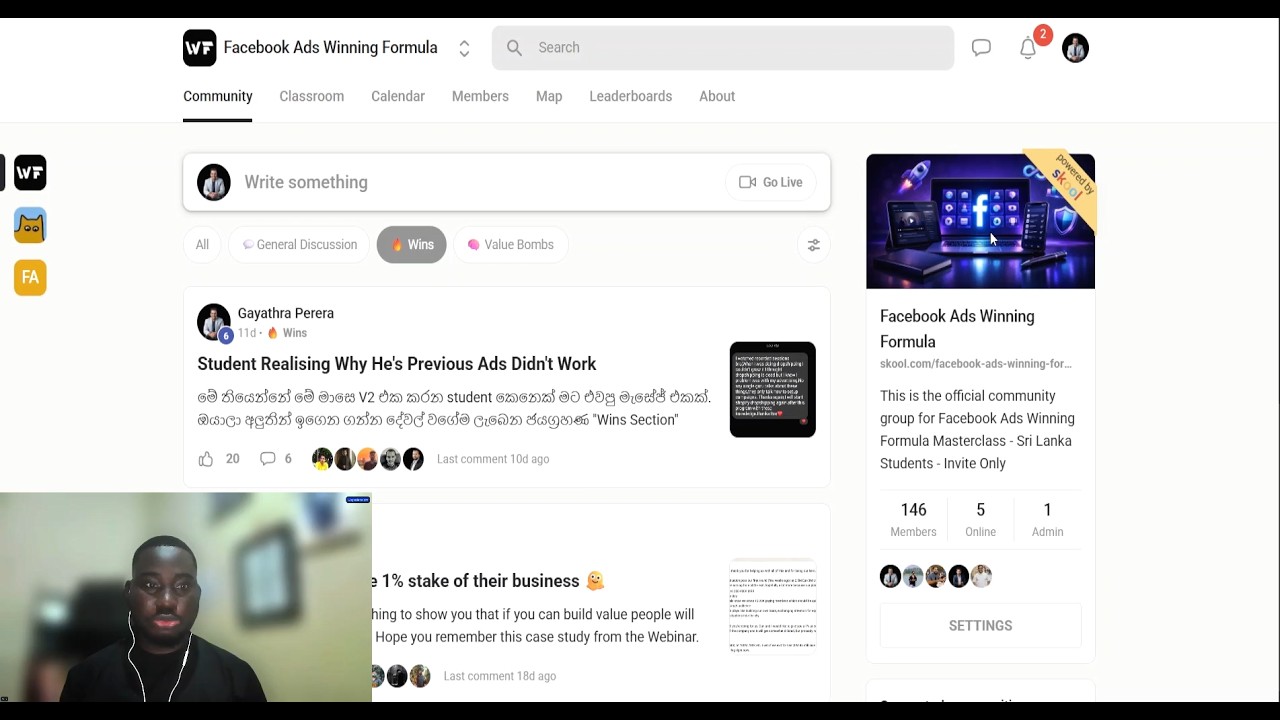1280x720 pixels.
Task: Open the SETTINGS button
Action: pos(980,626)
